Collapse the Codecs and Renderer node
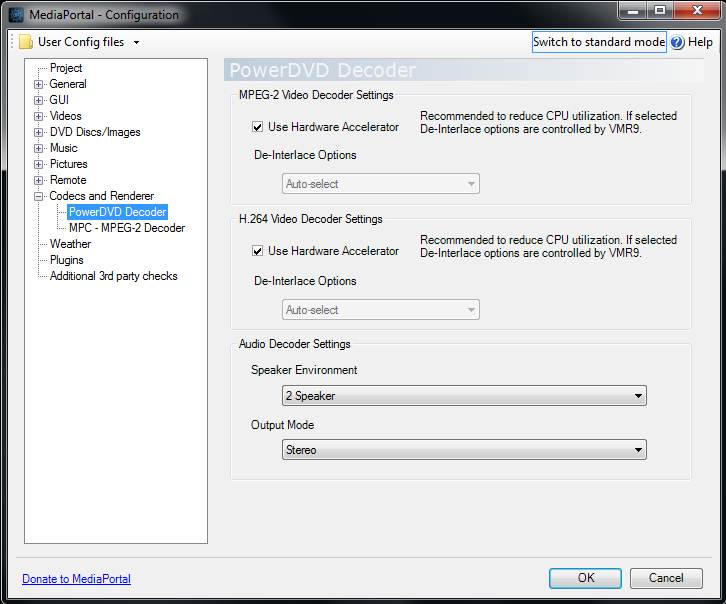 pos(38,196)
